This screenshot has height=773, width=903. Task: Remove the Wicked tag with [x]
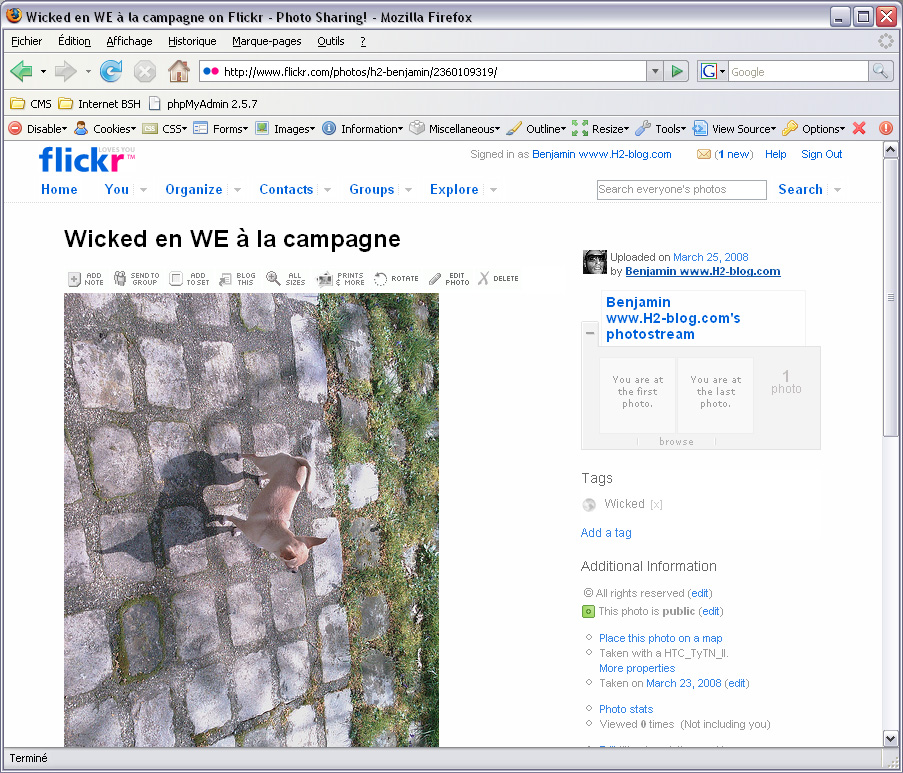(657, 504)
